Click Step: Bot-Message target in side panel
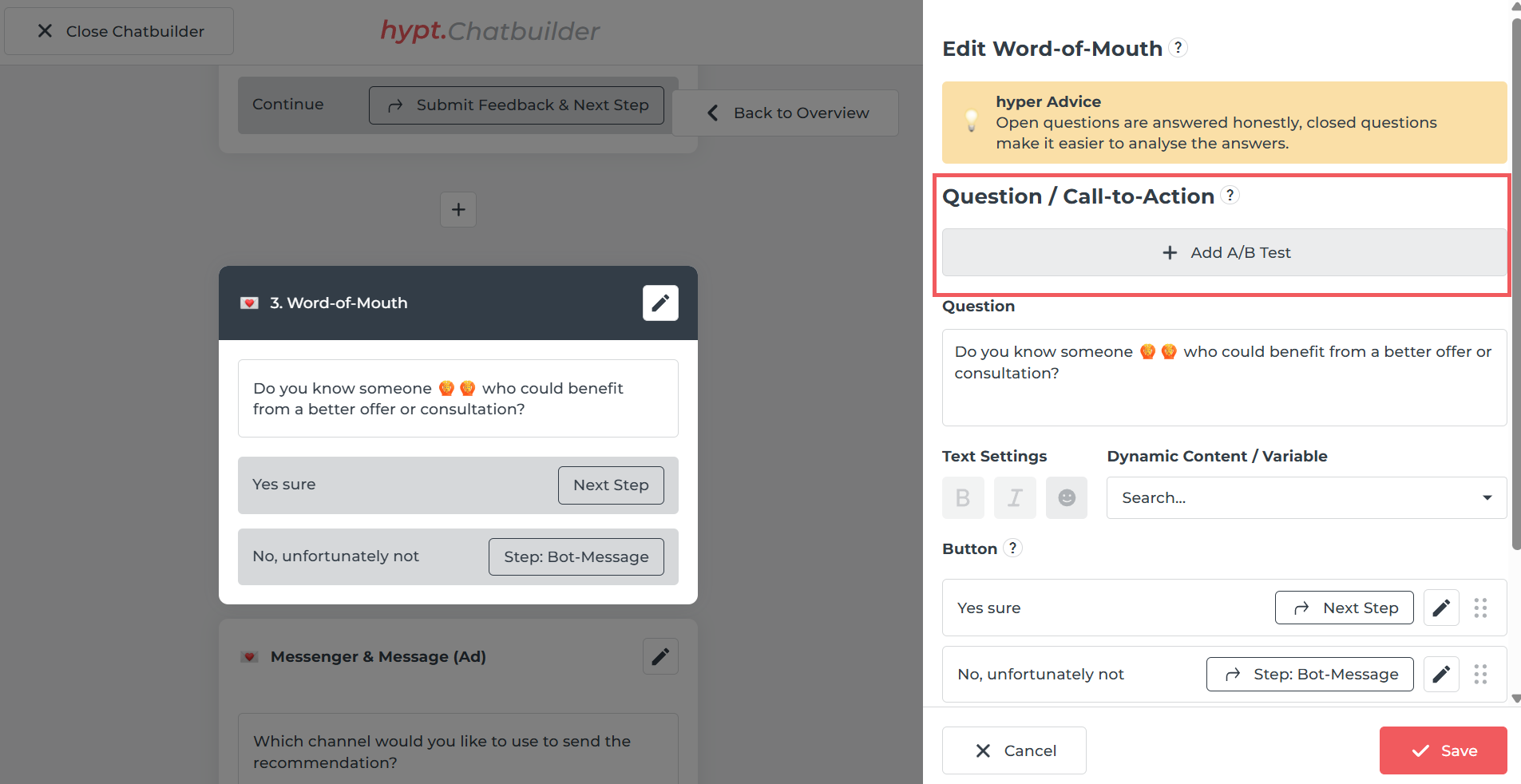Viewport: 1521px width, 784px height. [x=1309, y=674]
